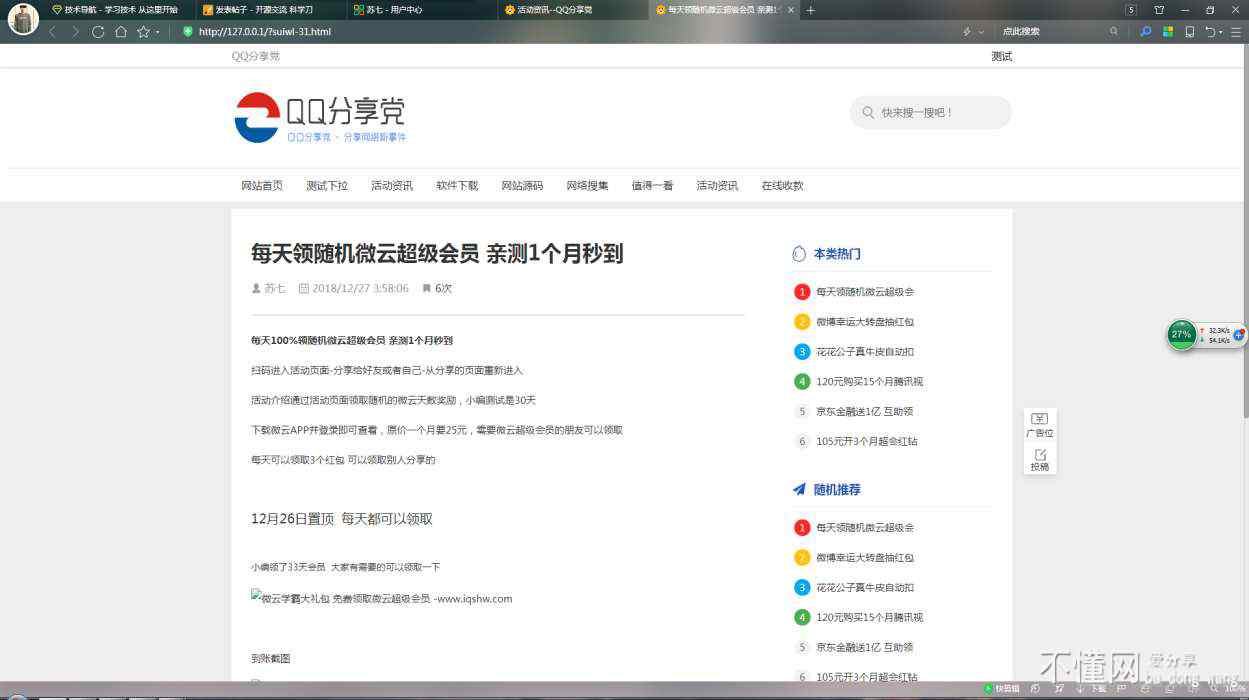Close the active 每天领随机微云超级会员 tab
1249x700 pixels.
pos(792,10)
